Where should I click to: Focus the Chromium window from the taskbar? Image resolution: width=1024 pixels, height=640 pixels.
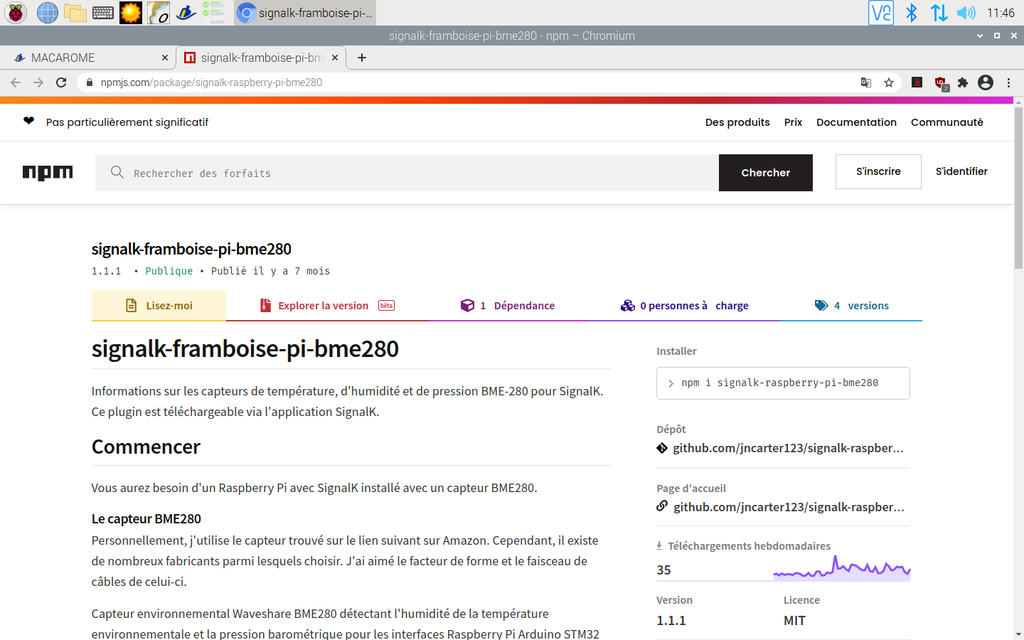click(x=305, y=12)
